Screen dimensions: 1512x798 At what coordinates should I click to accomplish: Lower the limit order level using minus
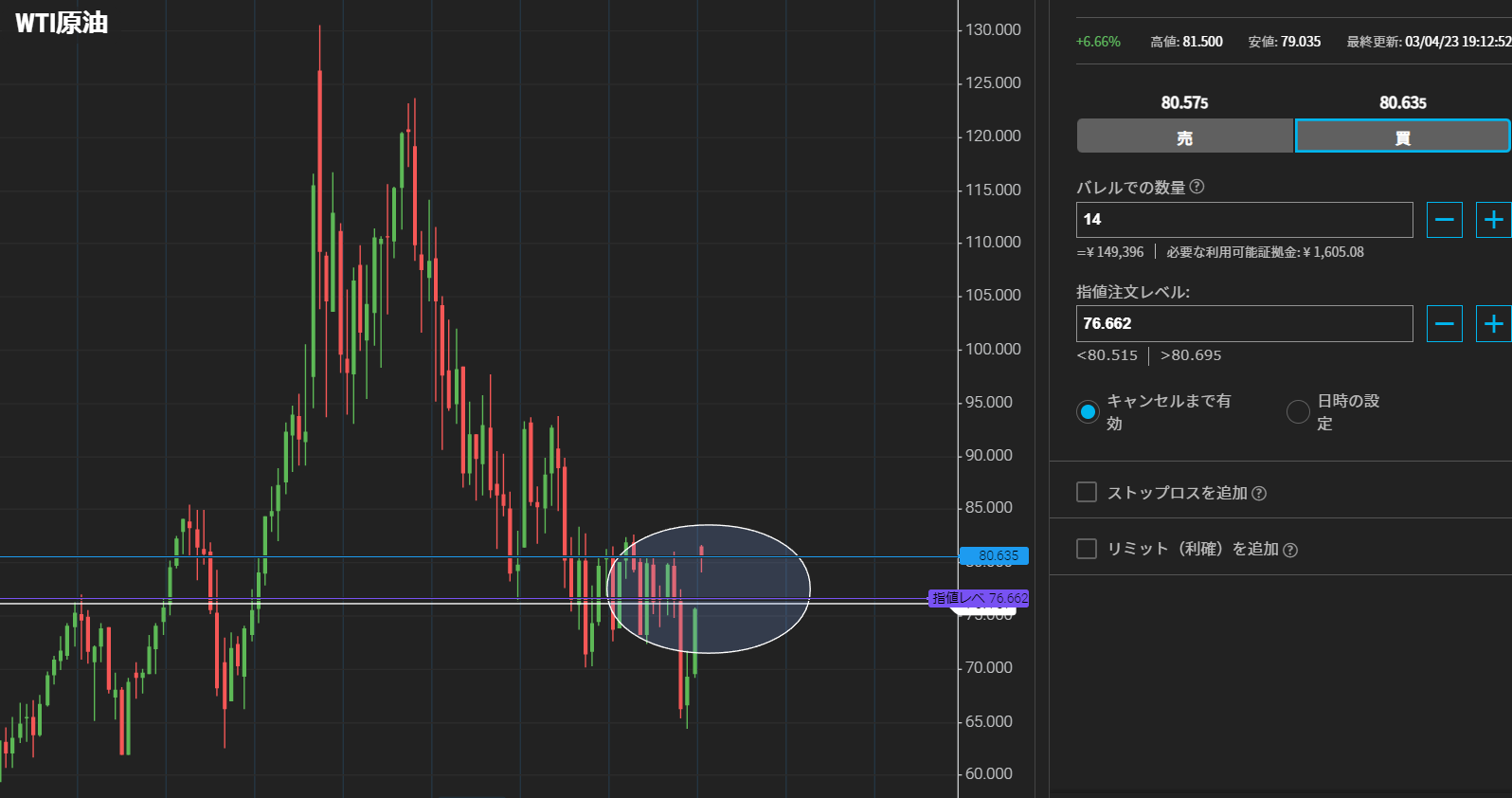point(1444,324)
